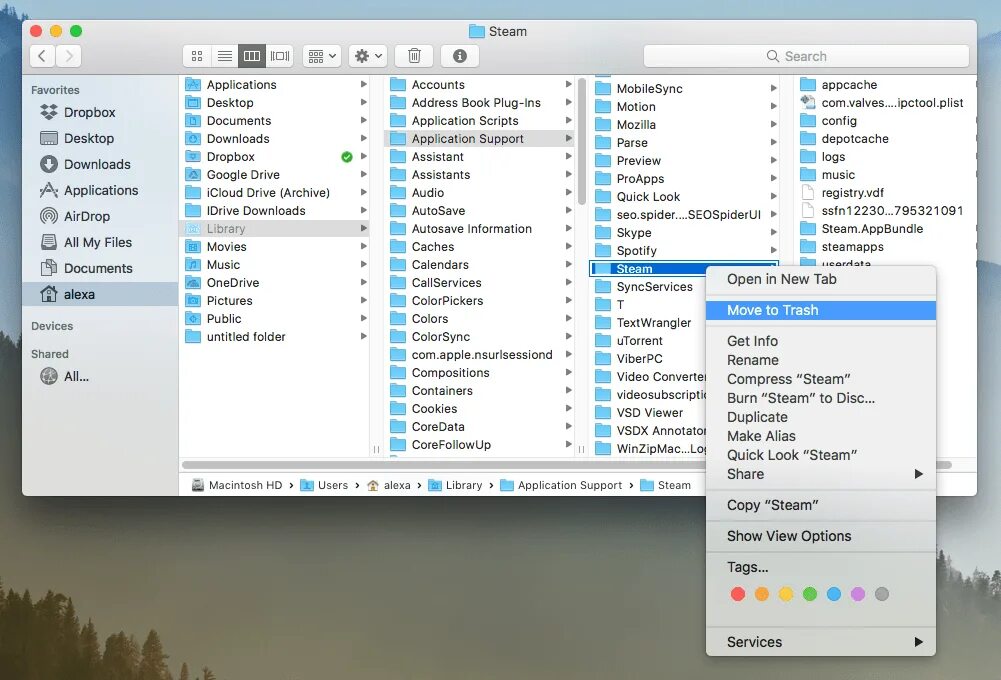Click Users in the path bar
This screenshot has width=1001, height=680.
[x=324, y=485]
